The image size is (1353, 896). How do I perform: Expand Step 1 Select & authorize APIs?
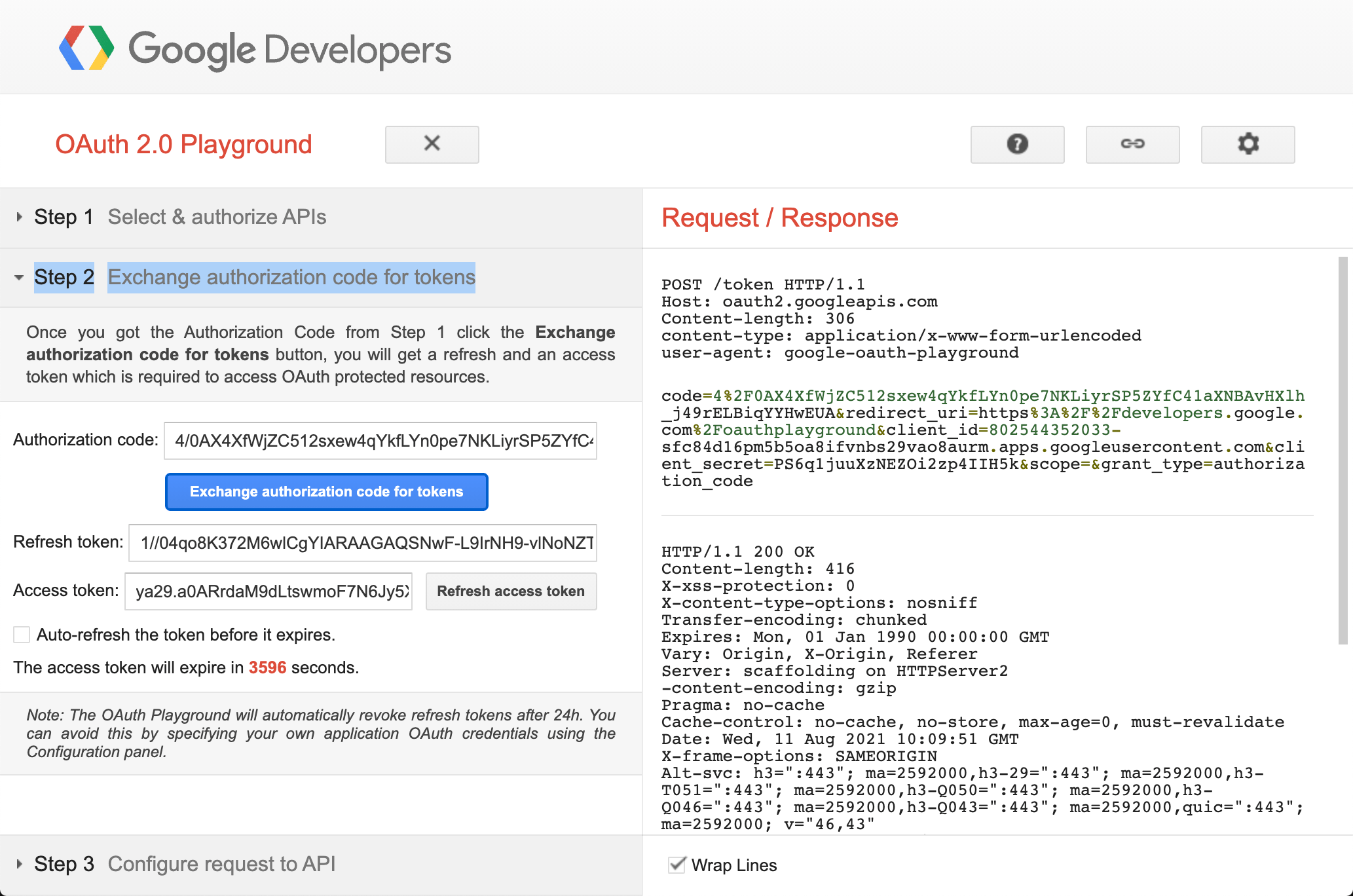point(19,217)
